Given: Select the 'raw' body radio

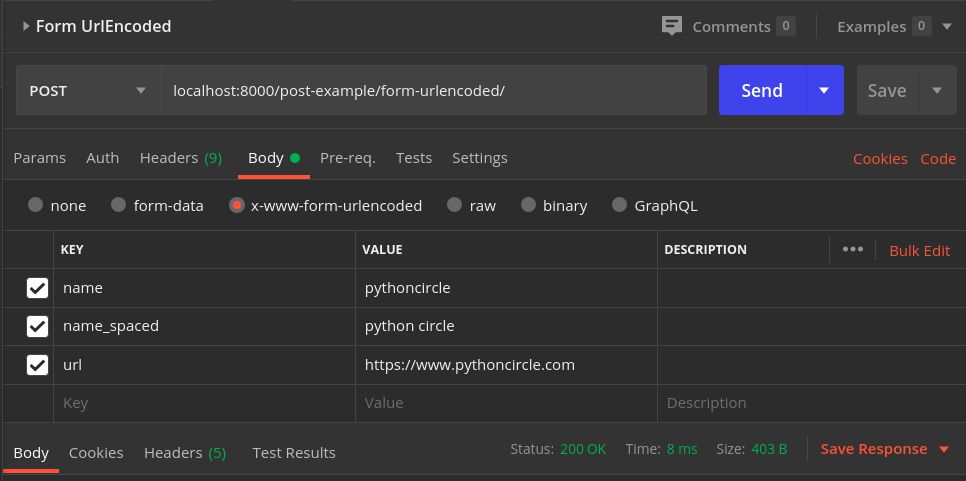Looking at the screenshot, I should tap(454, 205).
